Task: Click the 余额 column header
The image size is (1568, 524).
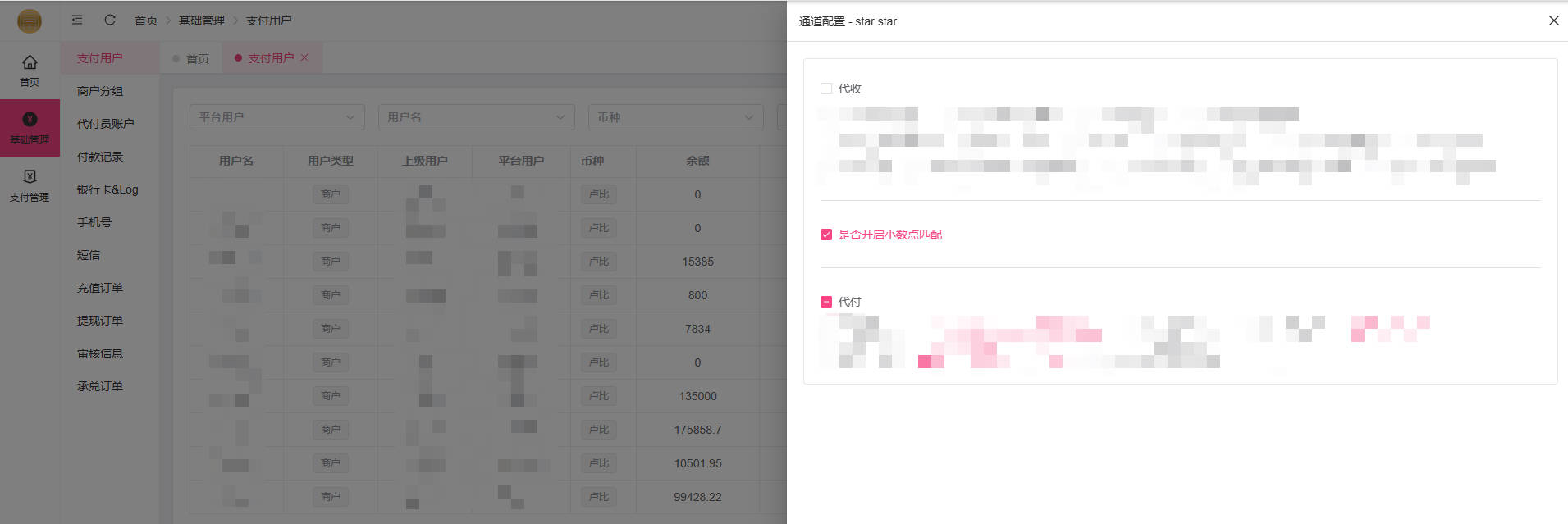Action: coord(697,161)
